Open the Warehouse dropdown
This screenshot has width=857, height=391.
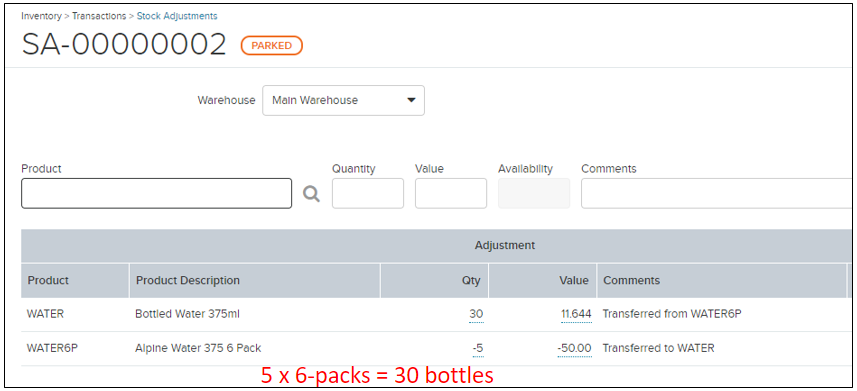click(x=343, y=100)
